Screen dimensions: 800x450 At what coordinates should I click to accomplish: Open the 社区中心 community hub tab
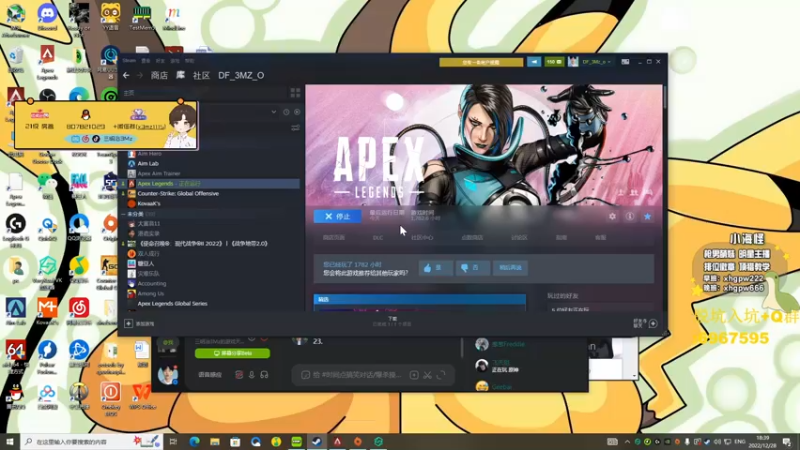[x=422, y=238]
